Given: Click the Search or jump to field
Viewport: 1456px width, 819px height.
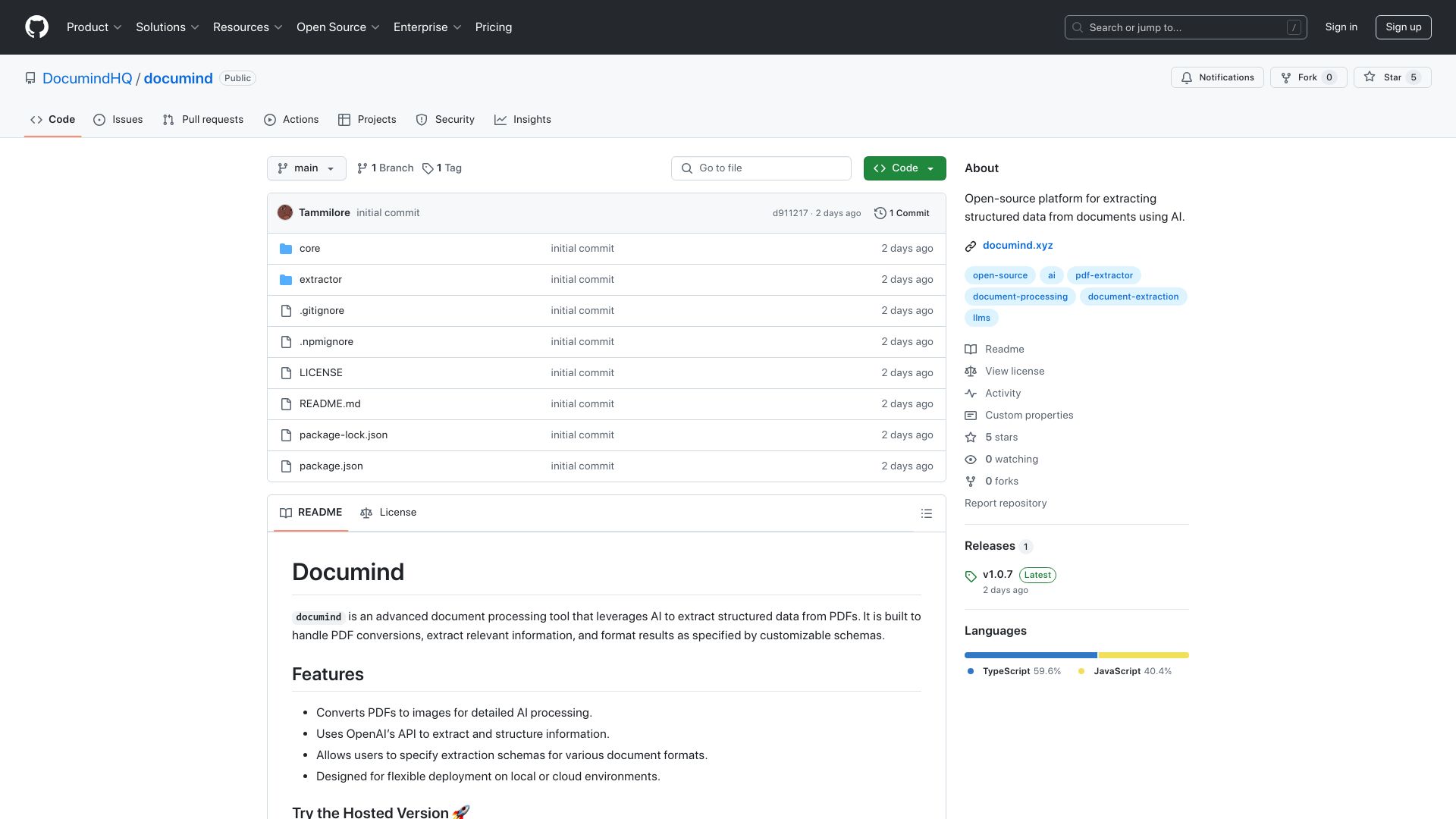Looking at the screenshot, I should point(1186,27).
